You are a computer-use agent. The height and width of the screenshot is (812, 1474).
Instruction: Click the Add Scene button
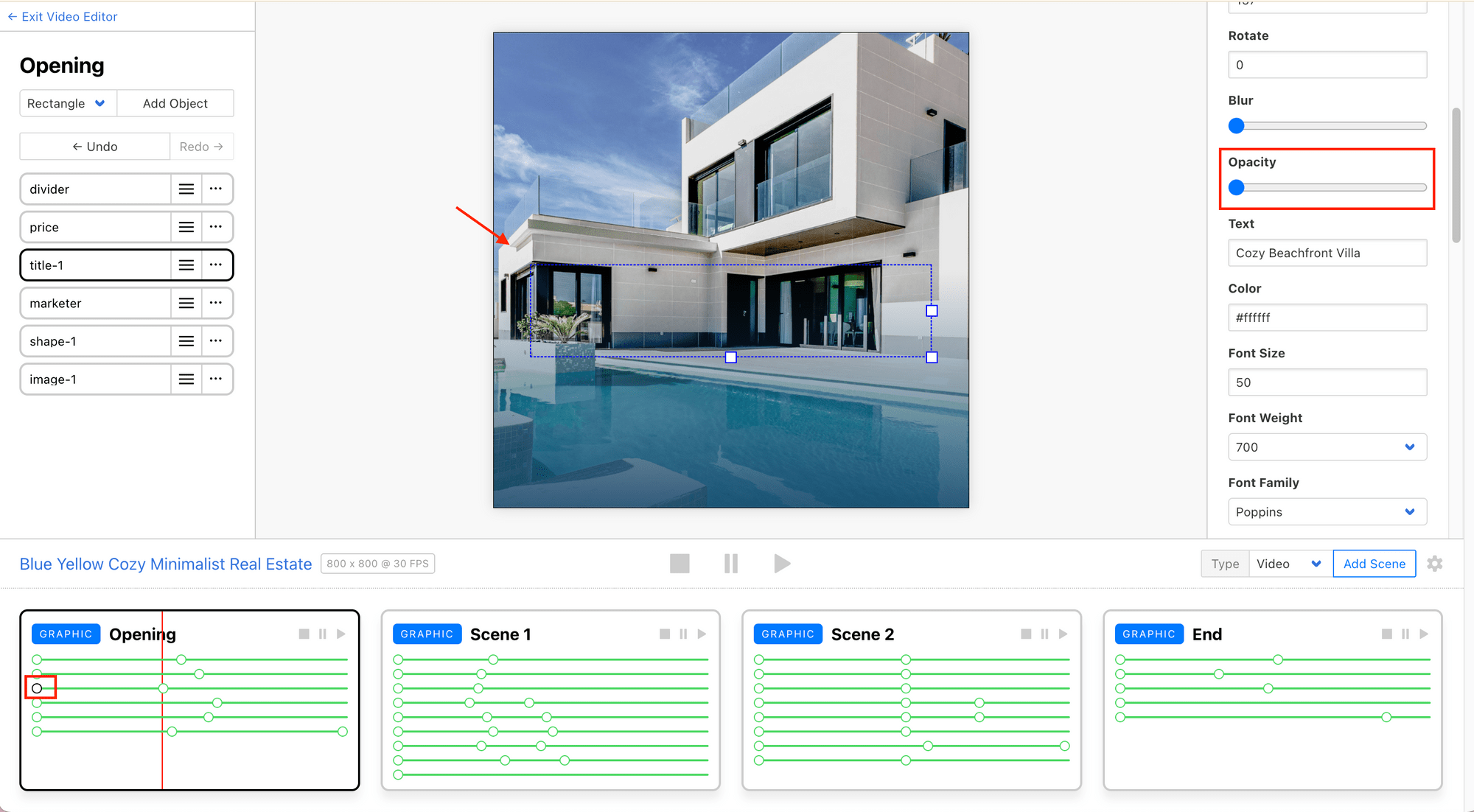click(1374, 564)
